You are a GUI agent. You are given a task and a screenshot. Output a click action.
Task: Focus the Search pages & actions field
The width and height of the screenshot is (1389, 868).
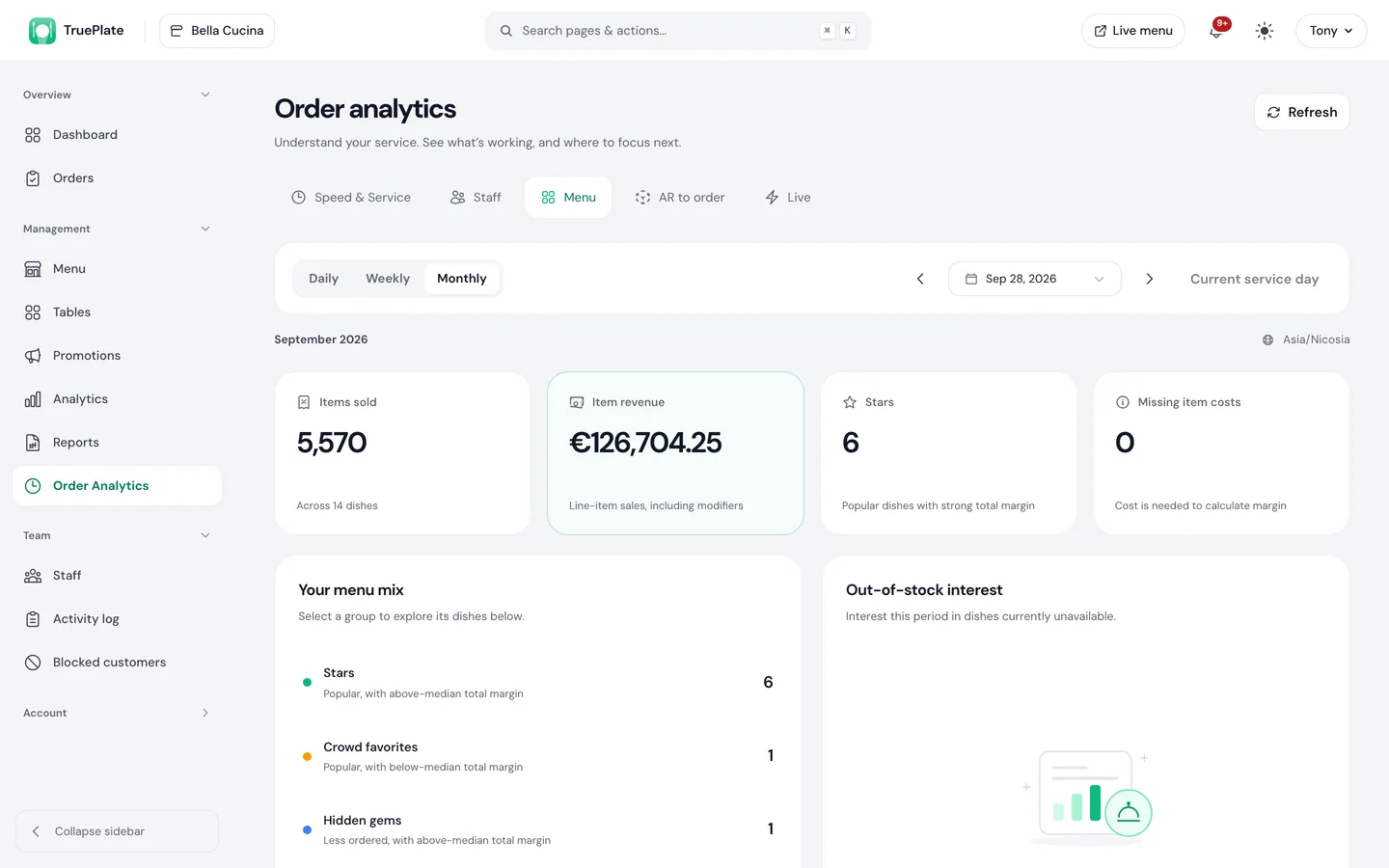click(678, 31)
